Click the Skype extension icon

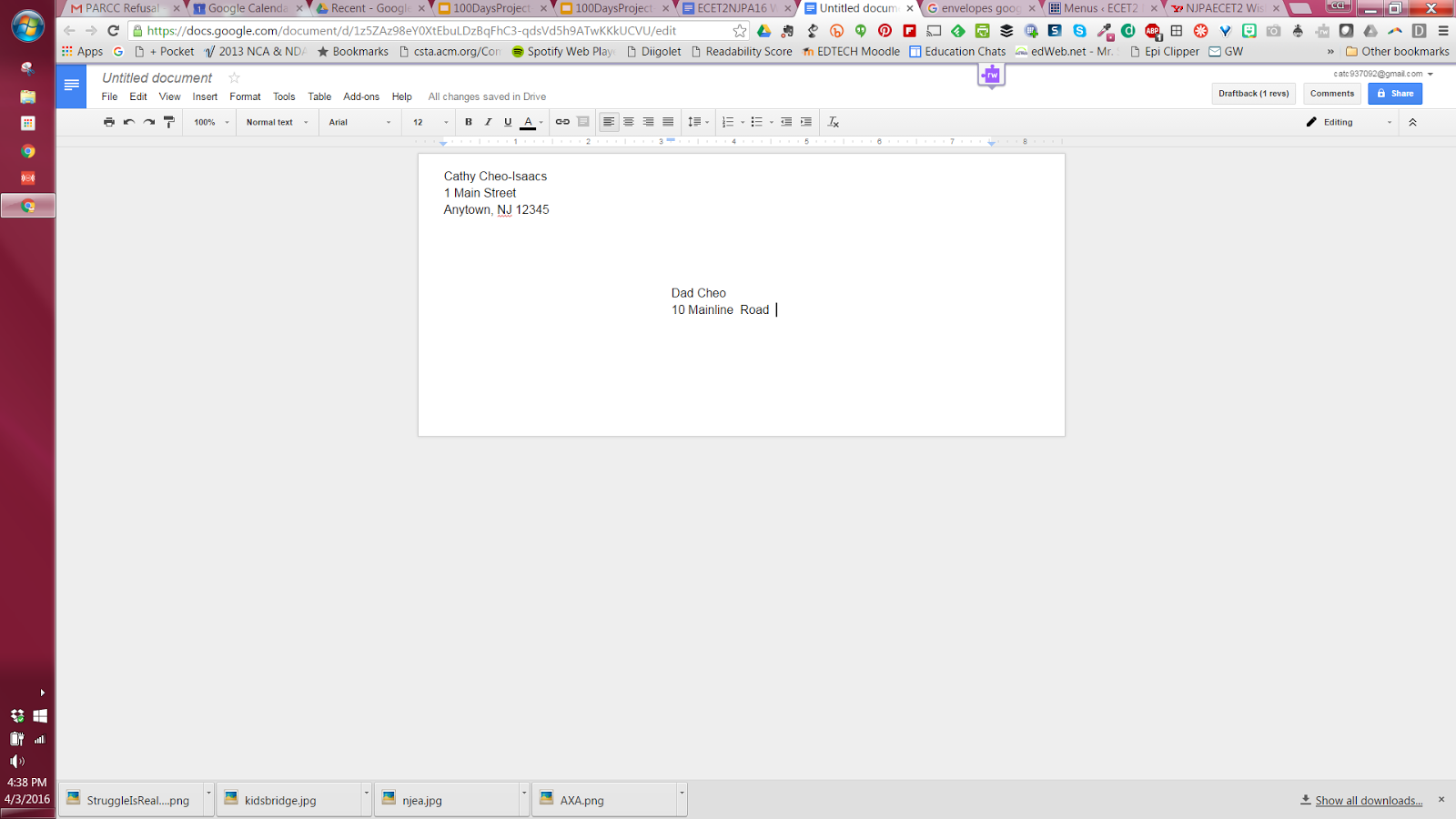tap(1079, 31)
